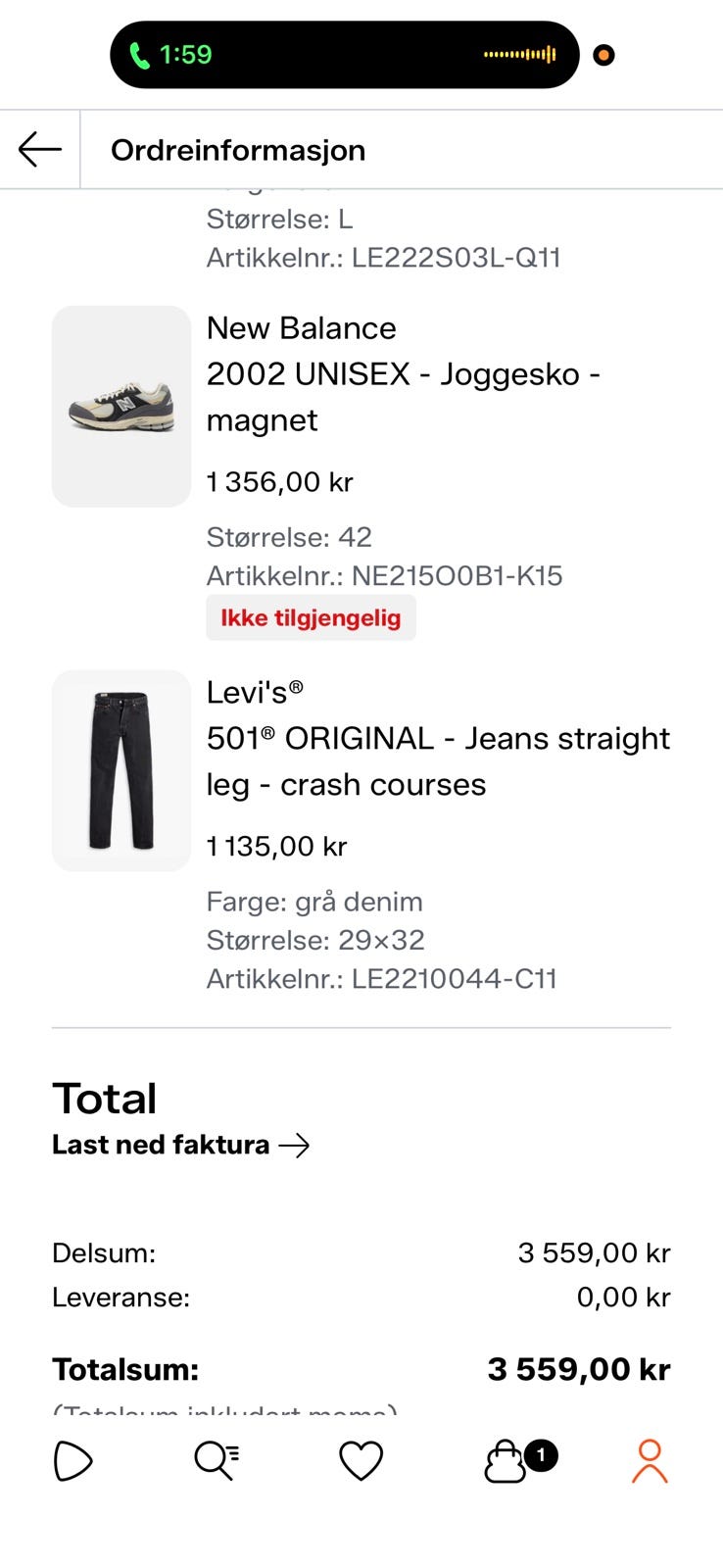Tap the bag badge showing 1
Screen dimensions: 723x1568
(541, 1455)
